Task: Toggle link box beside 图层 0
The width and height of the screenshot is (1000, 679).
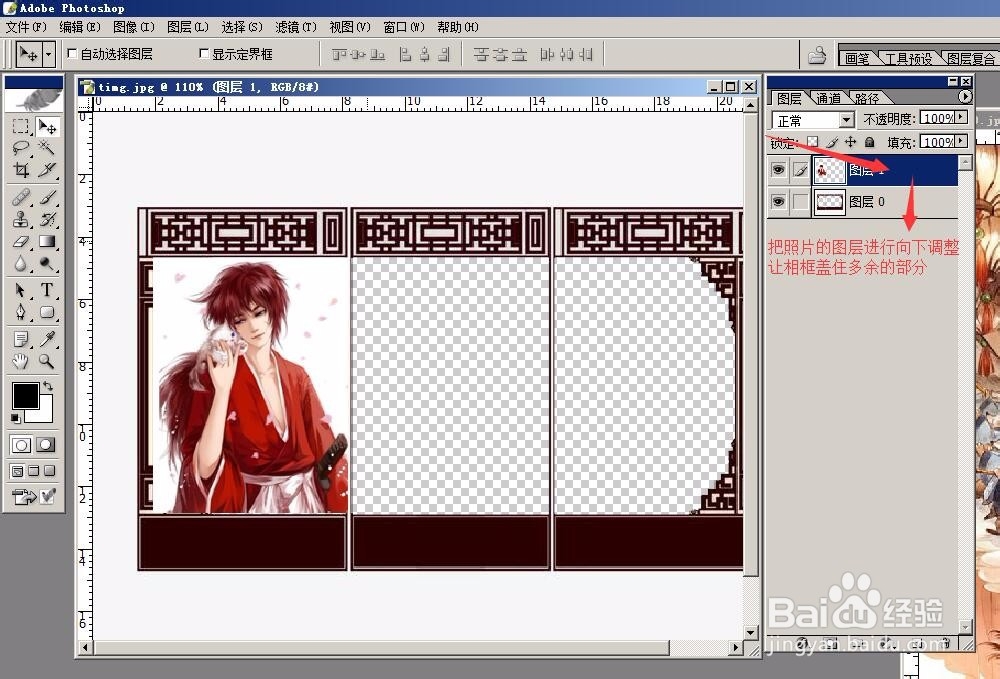Action: [800, 201]
